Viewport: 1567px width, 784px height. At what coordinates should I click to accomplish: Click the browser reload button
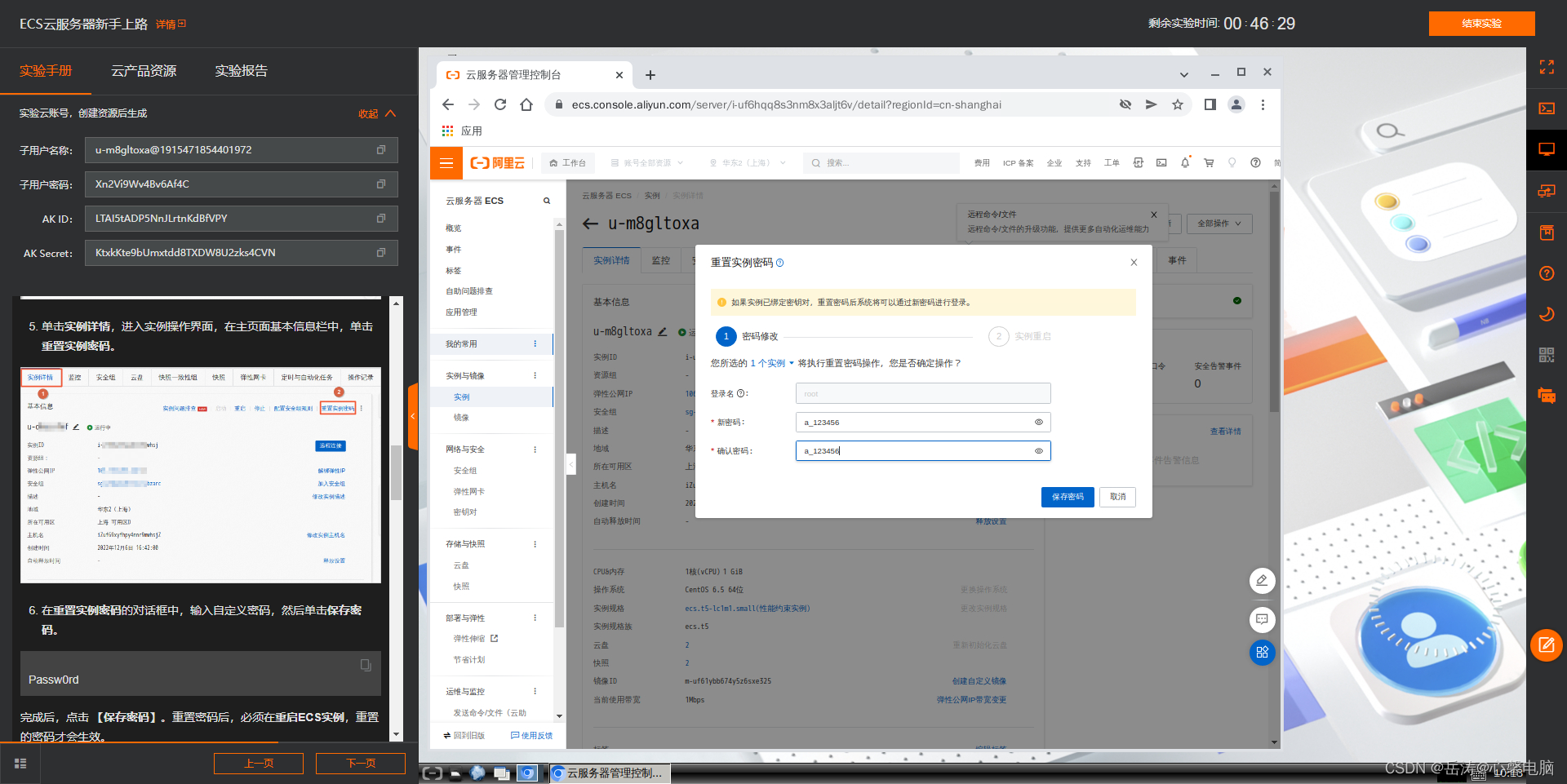500,104
